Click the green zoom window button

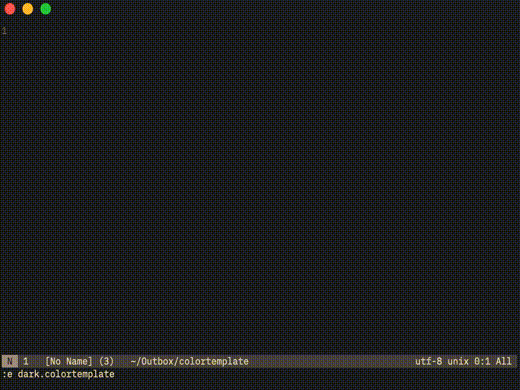click(x=46, y=9)
